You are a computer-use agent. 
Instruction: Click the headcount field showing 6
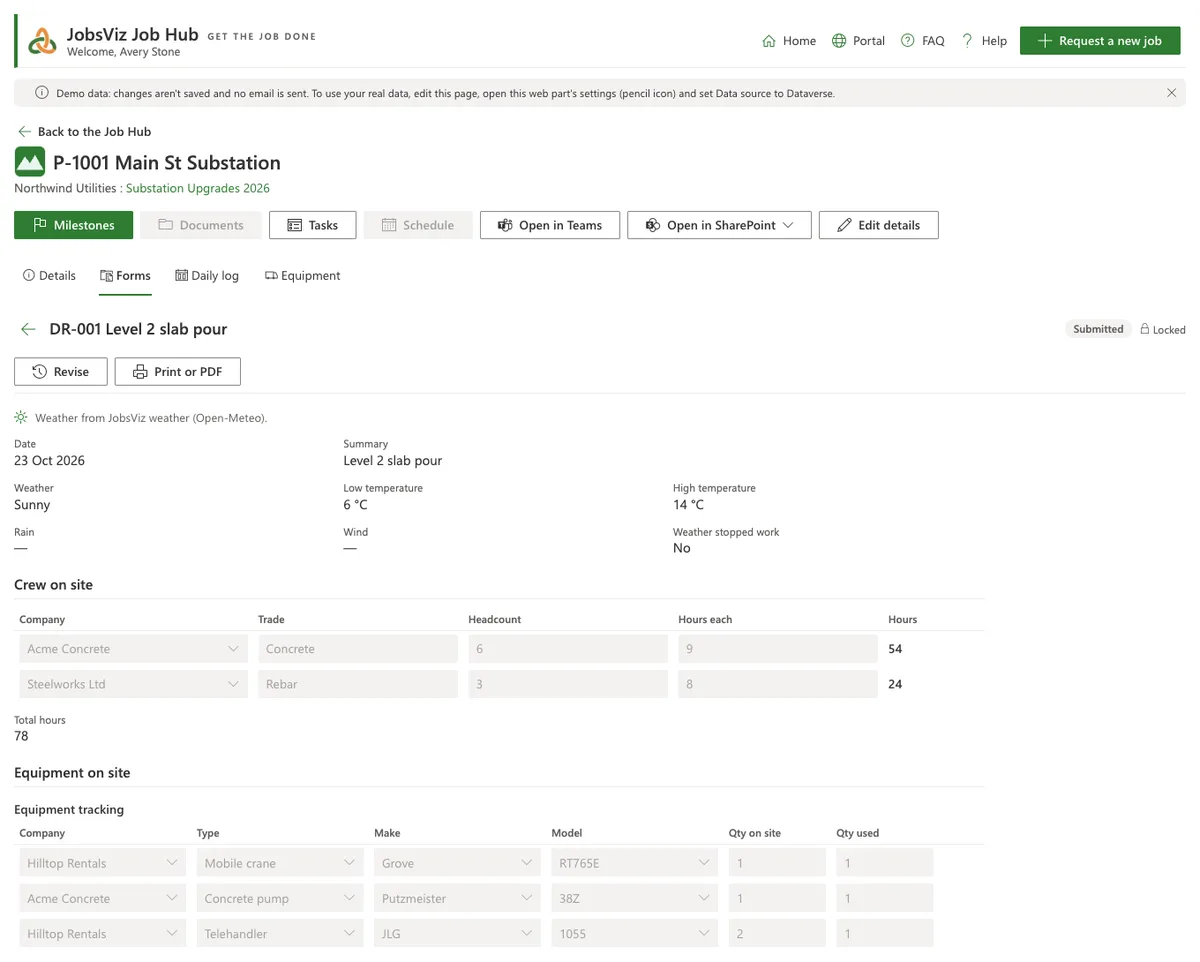568,649
